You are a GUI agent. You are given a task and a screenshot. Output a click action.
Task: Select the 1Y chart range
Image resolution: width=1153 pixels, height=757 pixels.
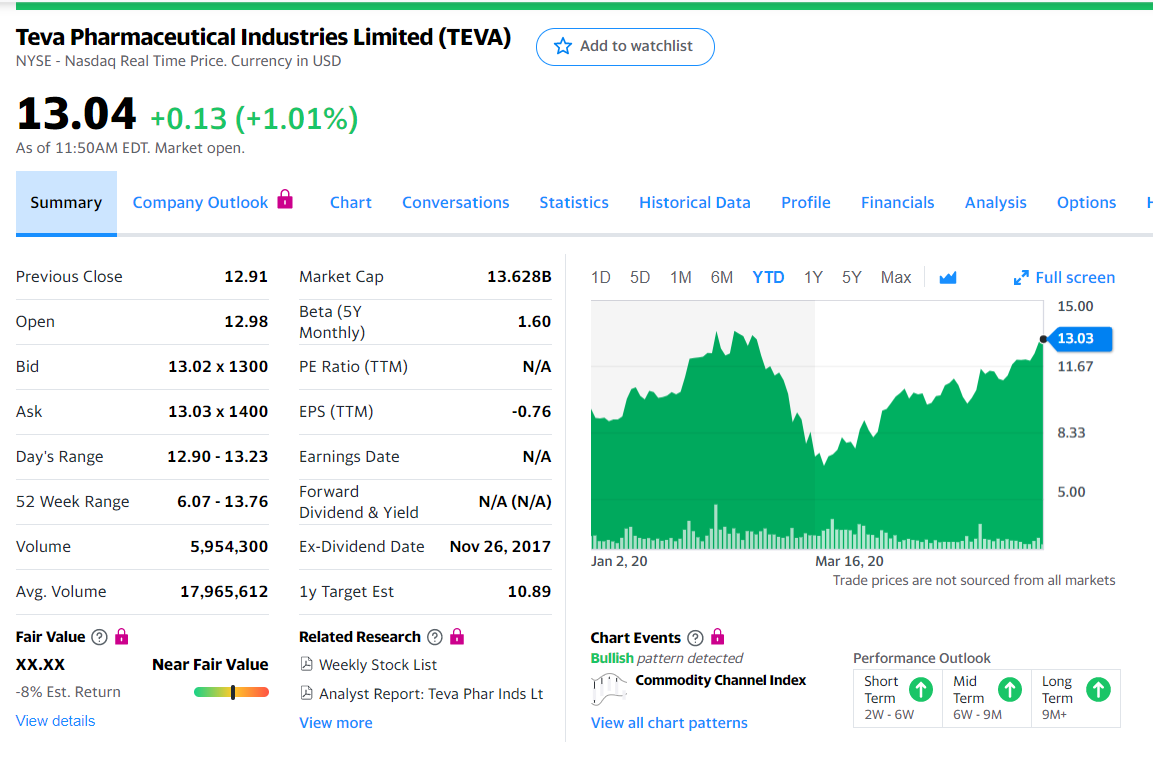pos(813,277)
